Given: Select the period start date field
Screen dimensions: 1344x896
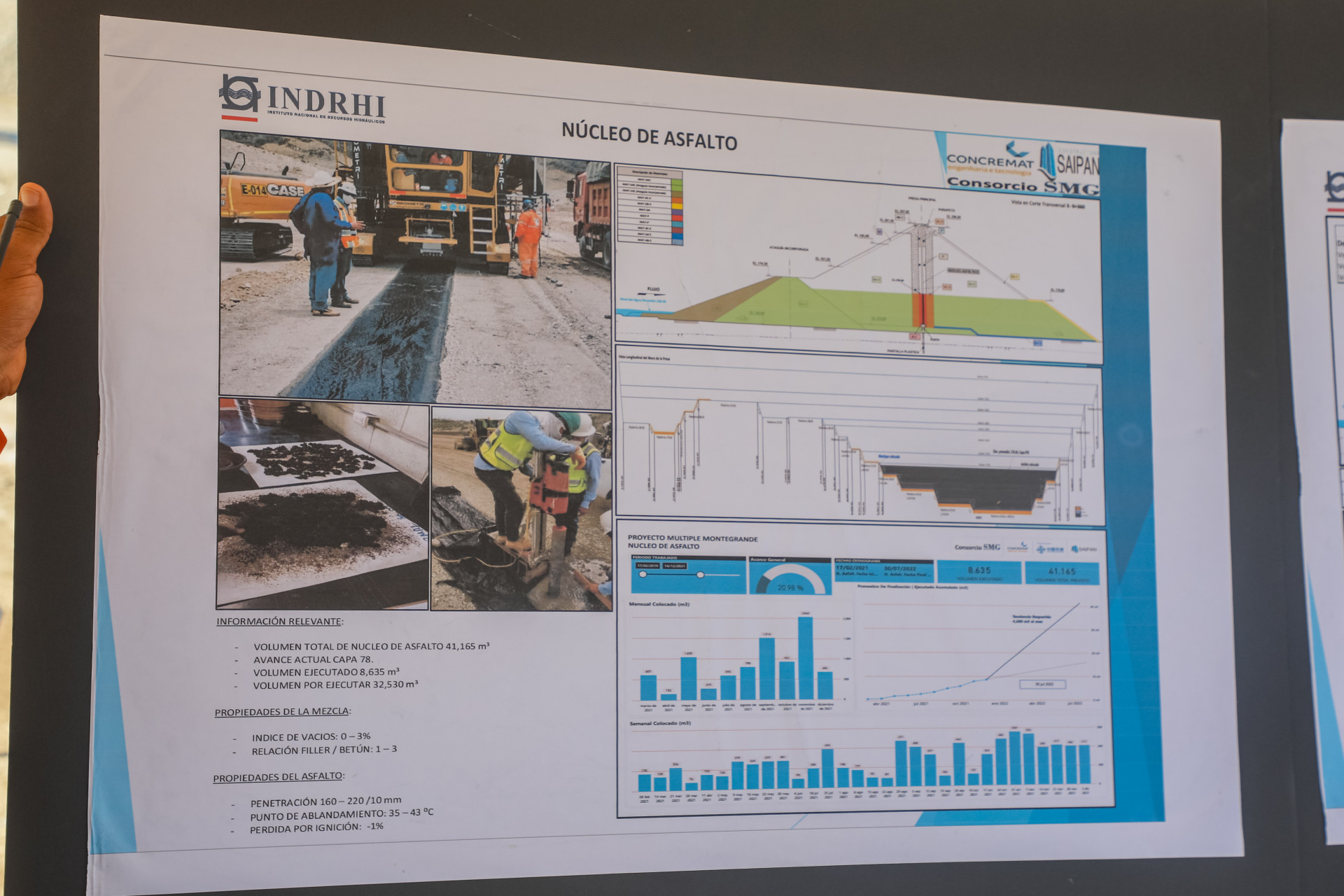Looking at the screenshot, I should (647, 566).
